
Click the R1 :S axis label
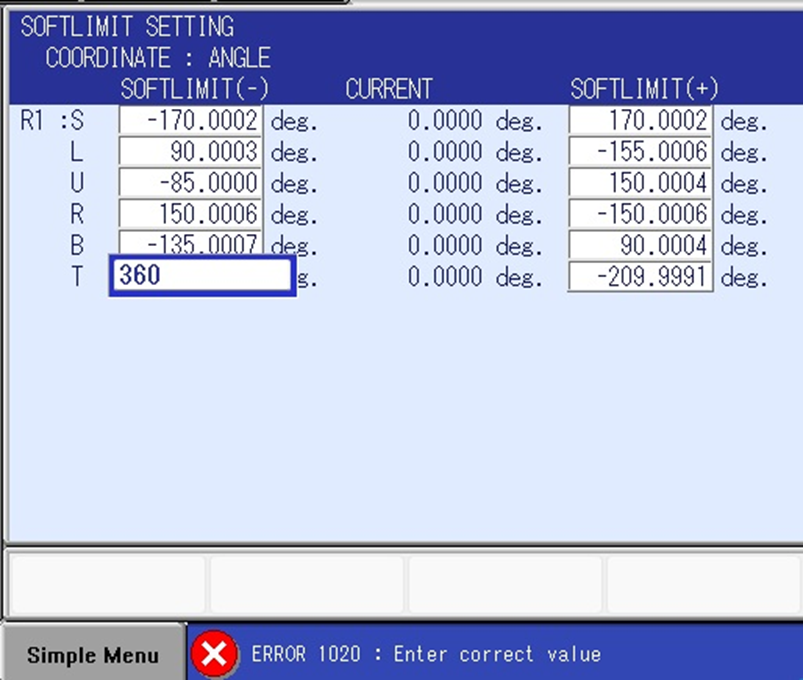point(52,122)
